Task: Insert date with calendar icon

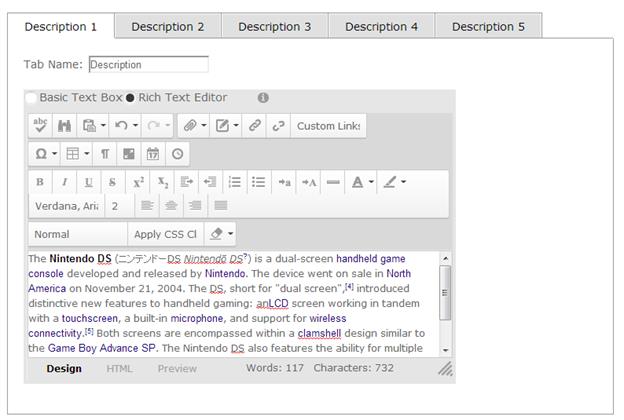Action: (153, 154)
